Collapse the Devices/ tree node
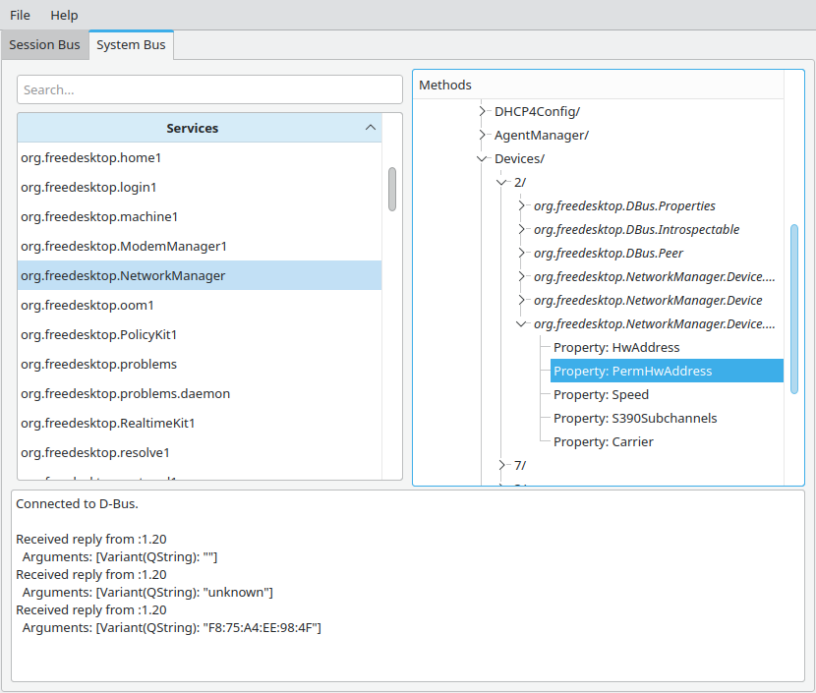 pyautogui.click(x=484, y=159)
